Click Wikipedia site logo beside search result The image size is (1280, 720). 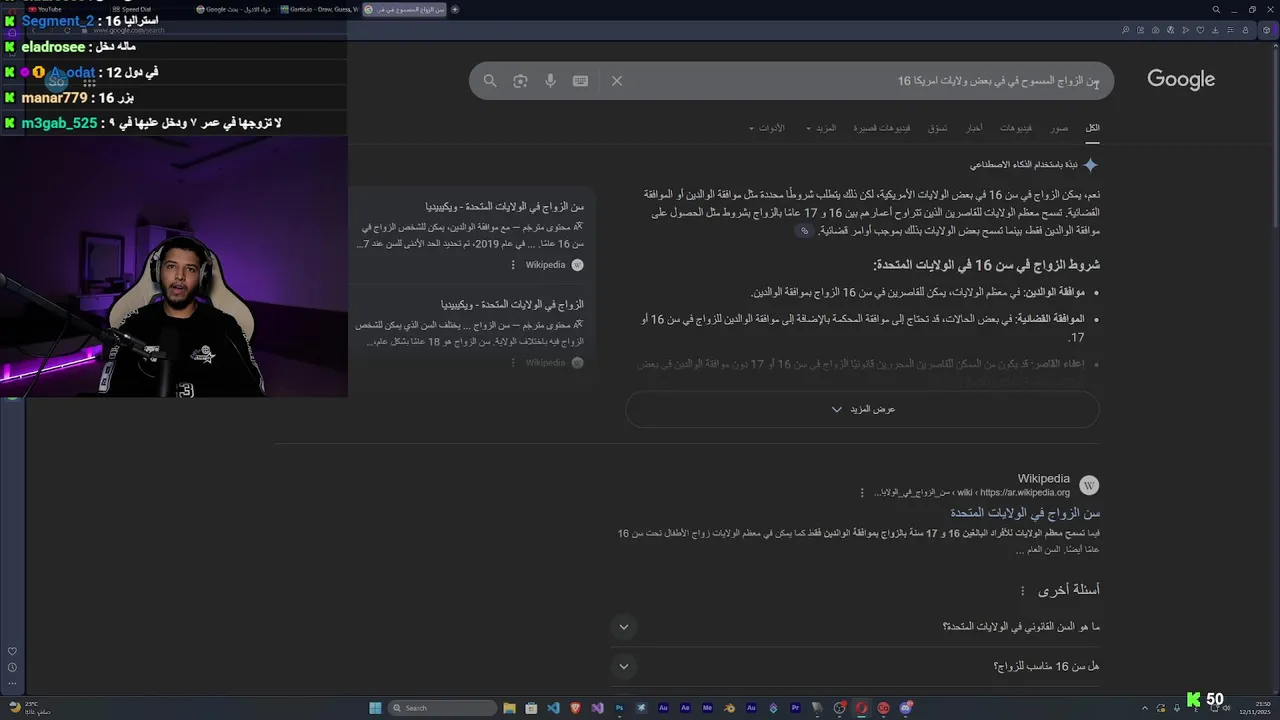(x=1089, y=485)
